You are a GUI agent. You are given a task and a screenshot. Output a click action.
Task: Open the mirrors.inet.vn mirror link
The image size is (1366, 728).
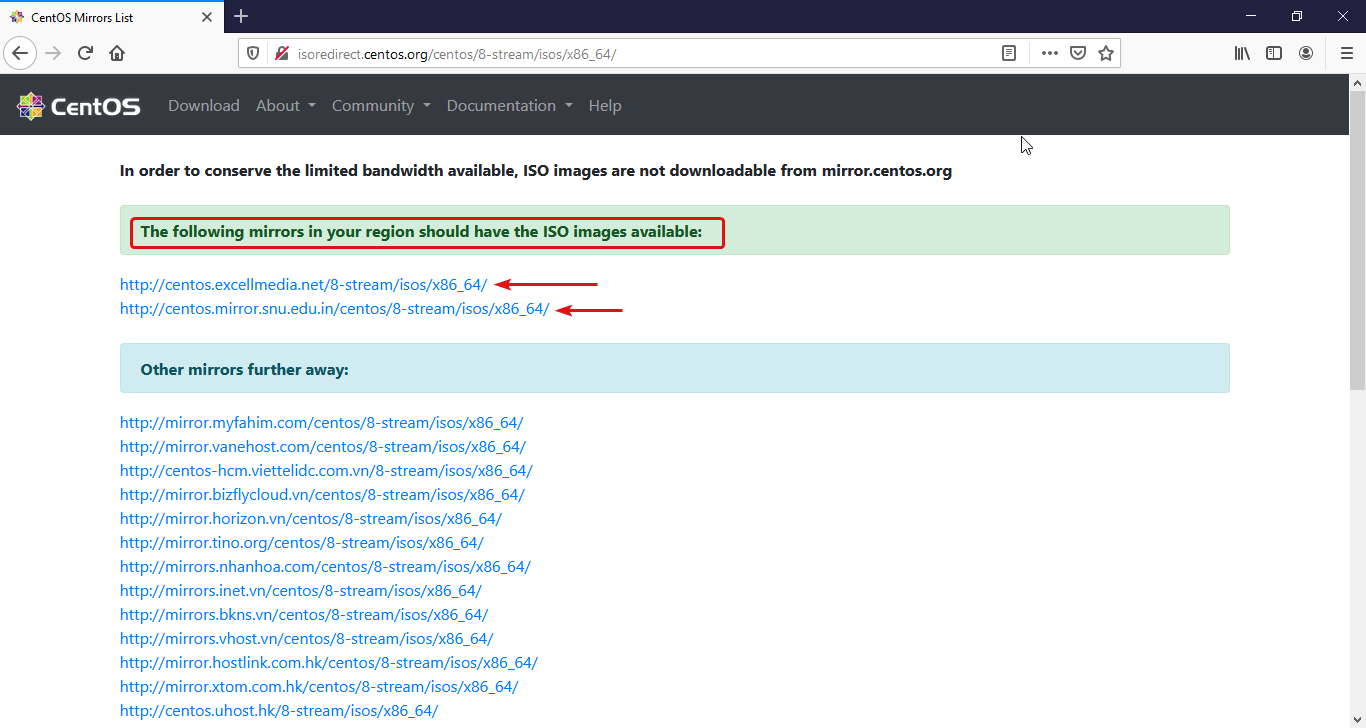click(x=301, y=590)
